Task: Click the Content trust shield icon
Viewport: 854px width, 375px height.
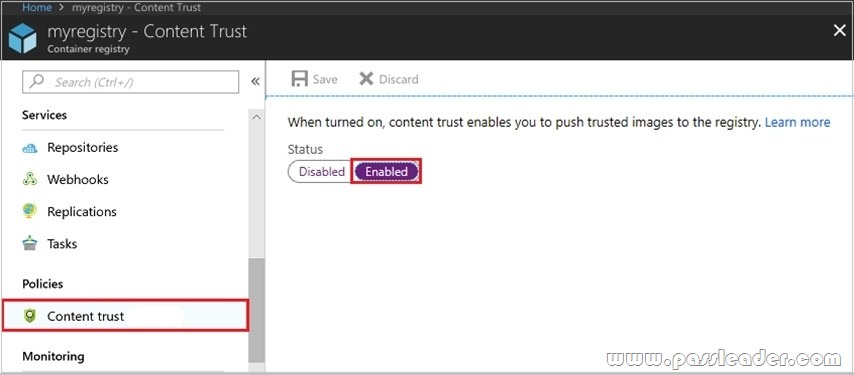Action: point(29,316)
